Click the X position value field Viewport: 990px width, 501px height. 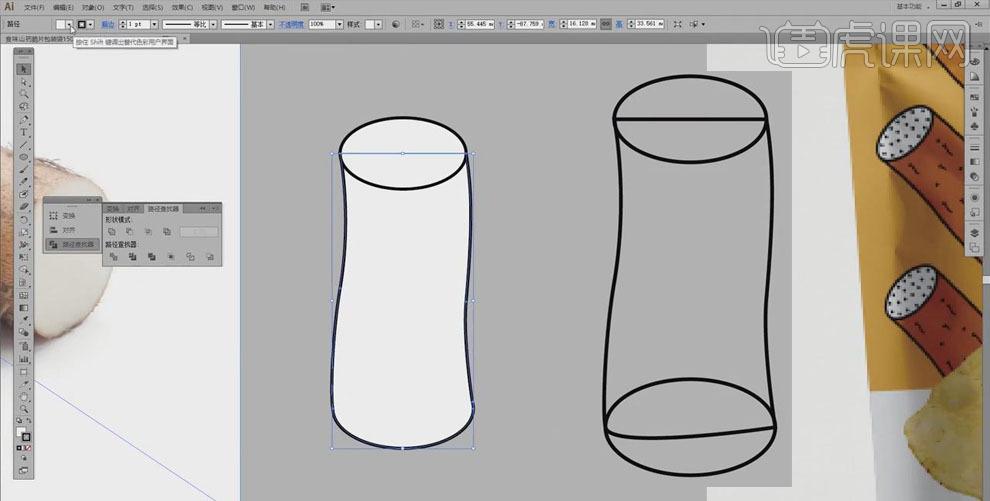click(x=480, y=24)
